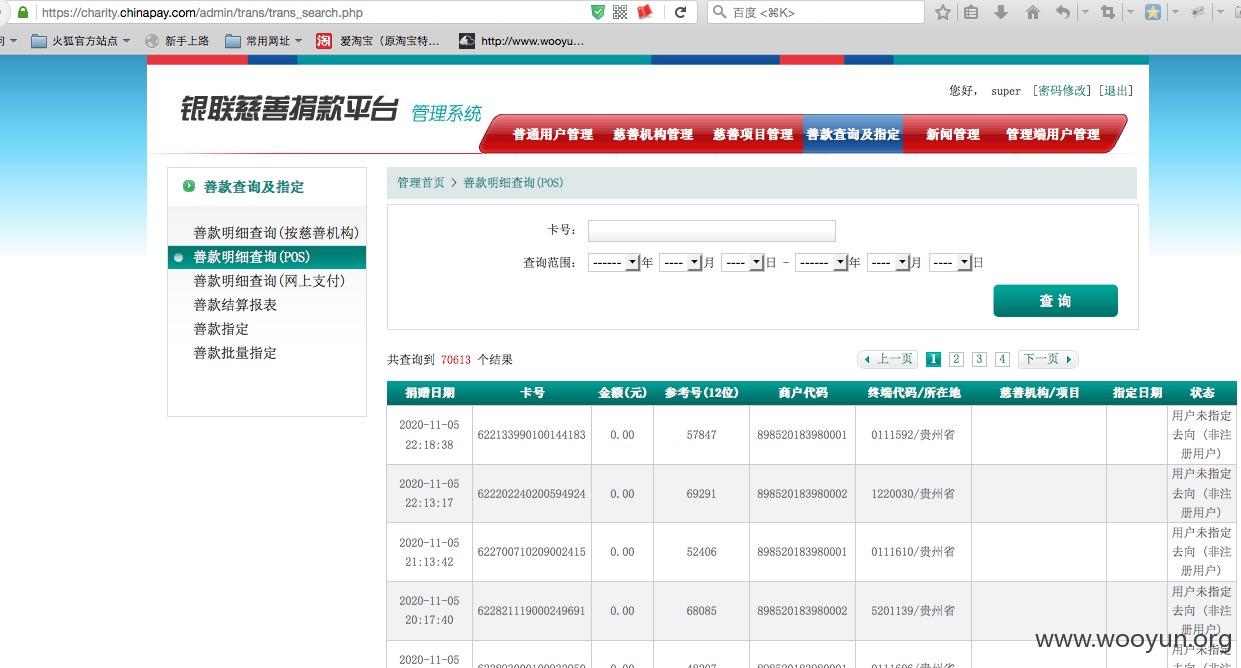The image size is (1241, 668).
Task: Go to 下一页 next page
Action: pos(1048,359)
